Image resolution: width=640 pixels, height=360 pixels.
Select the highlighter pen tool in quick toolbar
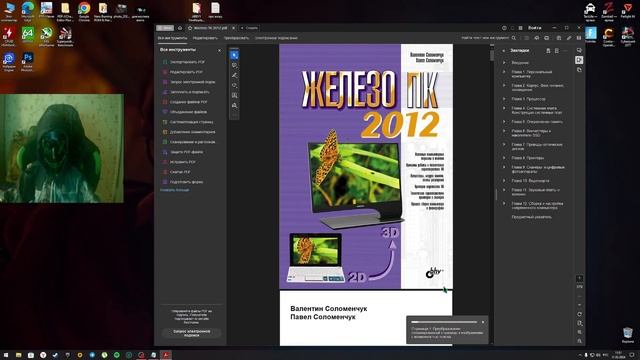[234, 75]
